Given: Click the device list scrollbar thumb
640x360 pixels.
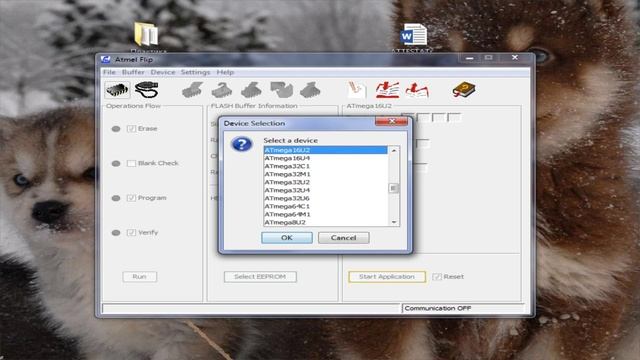Looking at the screenshot, I should 393,188.
